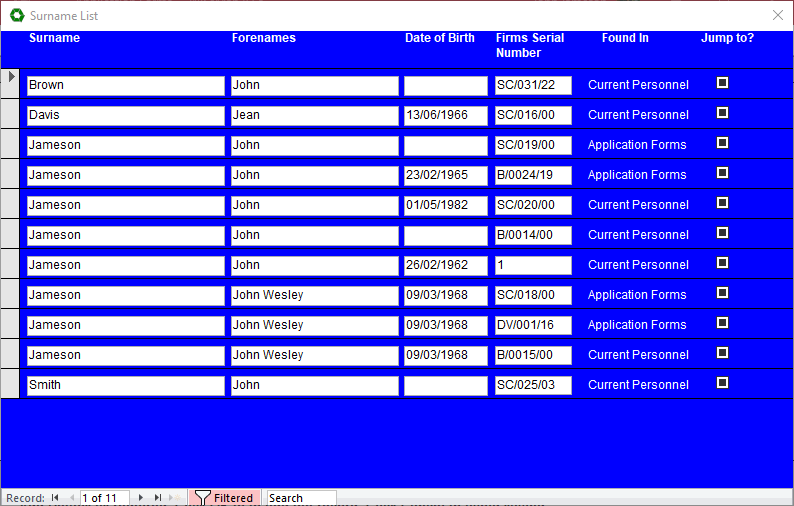Toggle the Filtered button in navigation bar

click(224, 497)
